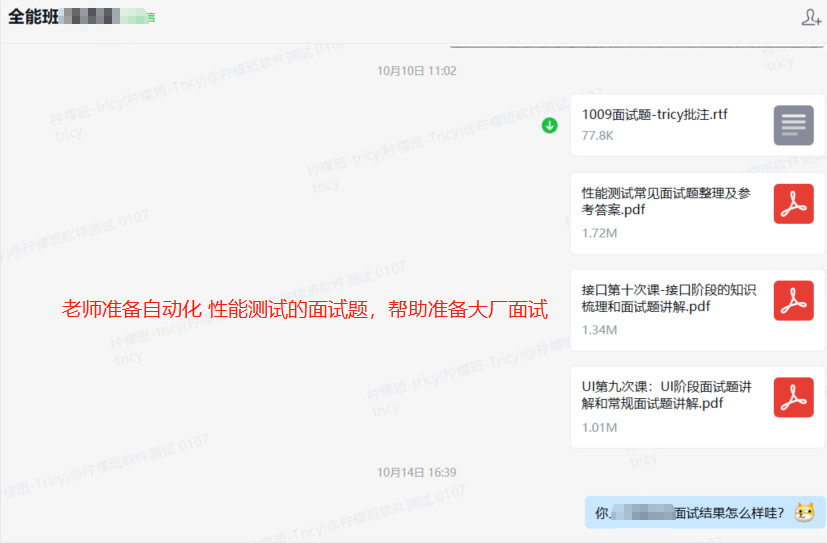
Task: Click the cat emoji in the message
Action: pos(803,513)
